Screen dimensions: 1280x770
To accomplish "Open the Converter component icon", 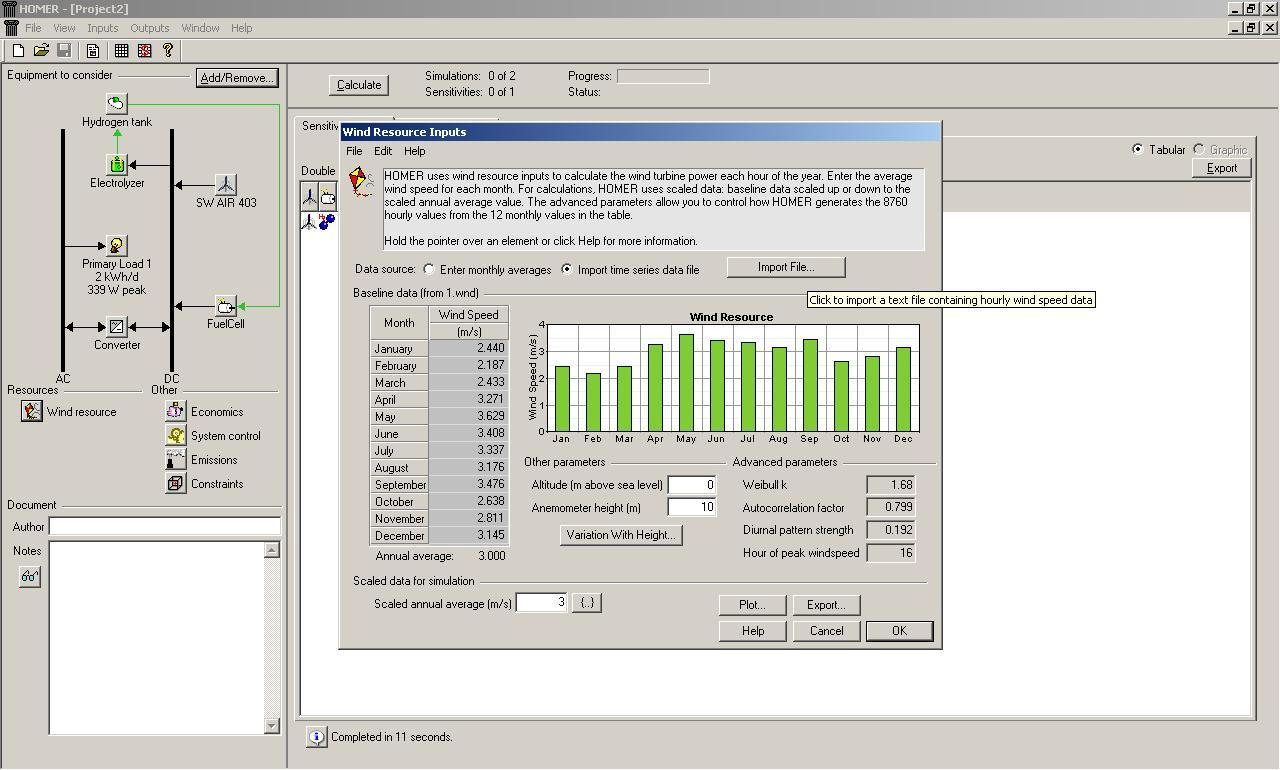I will coord(117,326).
